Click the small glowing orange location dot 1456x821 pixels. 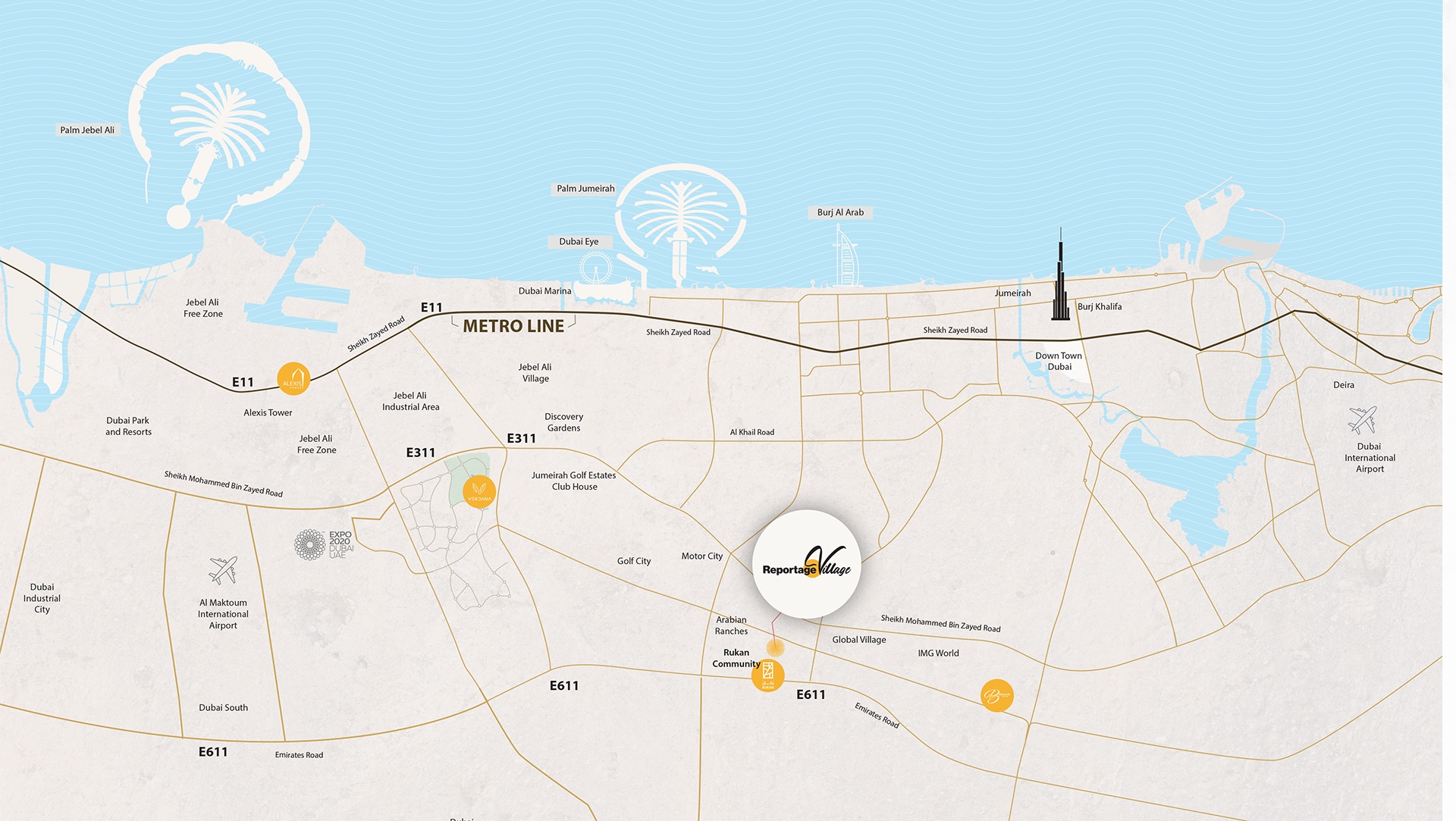pos(775,648)
